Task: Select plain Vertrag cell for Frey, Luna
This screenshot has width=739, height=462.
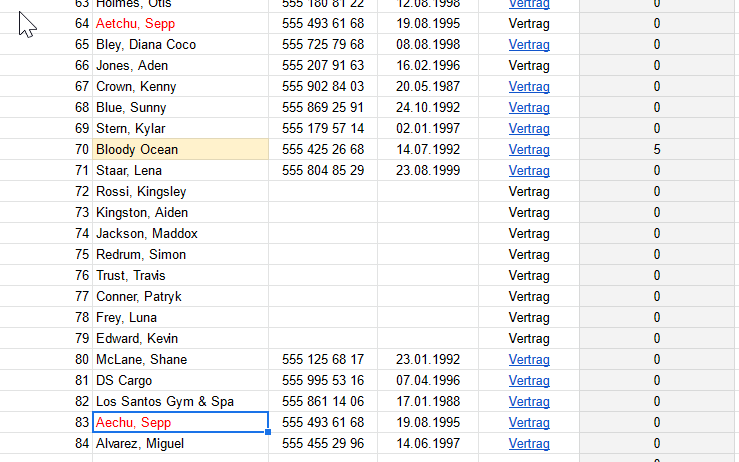Action: point(529,318)
